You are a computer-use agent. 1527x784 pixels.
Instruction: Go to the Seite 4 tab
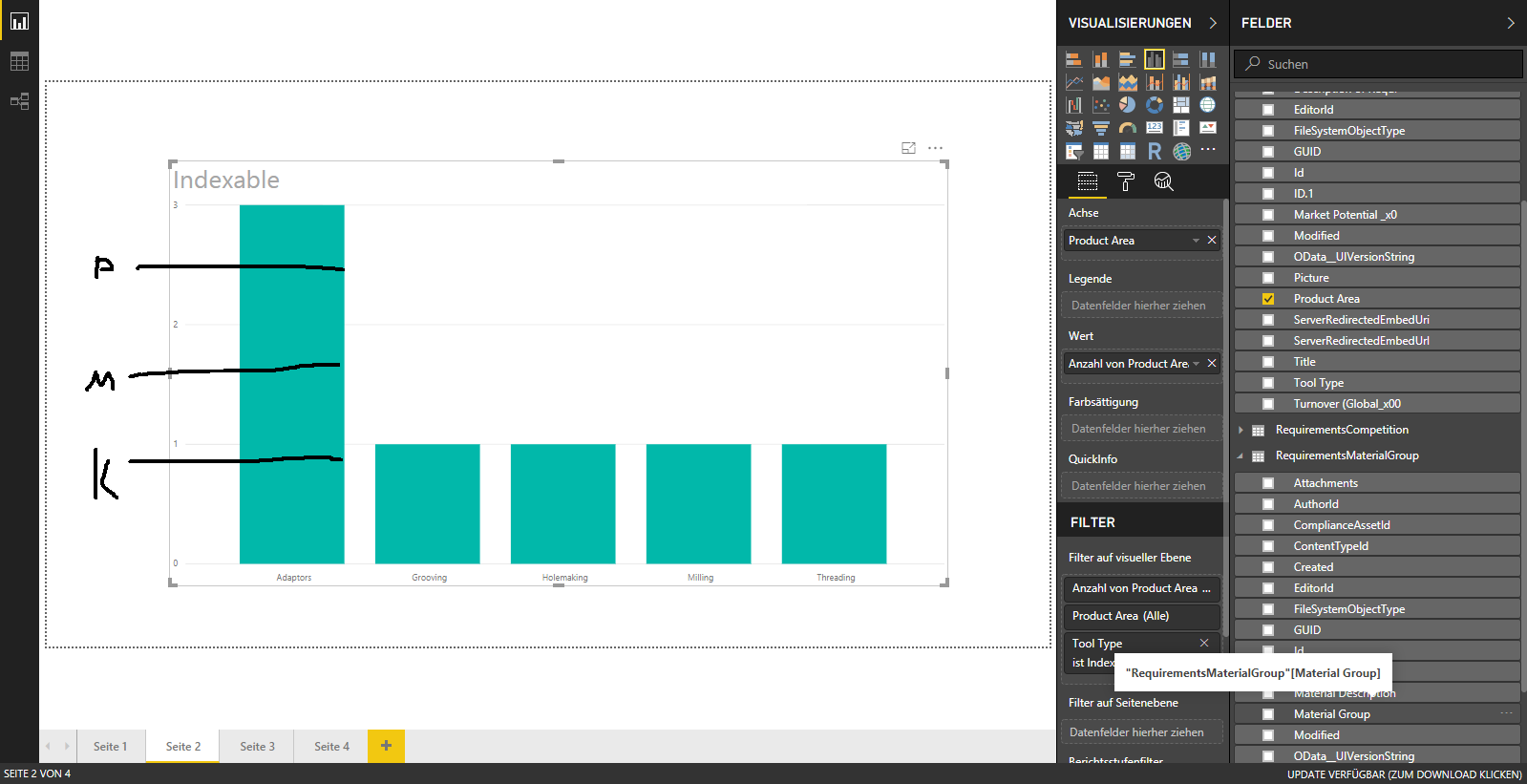(332, 747)
